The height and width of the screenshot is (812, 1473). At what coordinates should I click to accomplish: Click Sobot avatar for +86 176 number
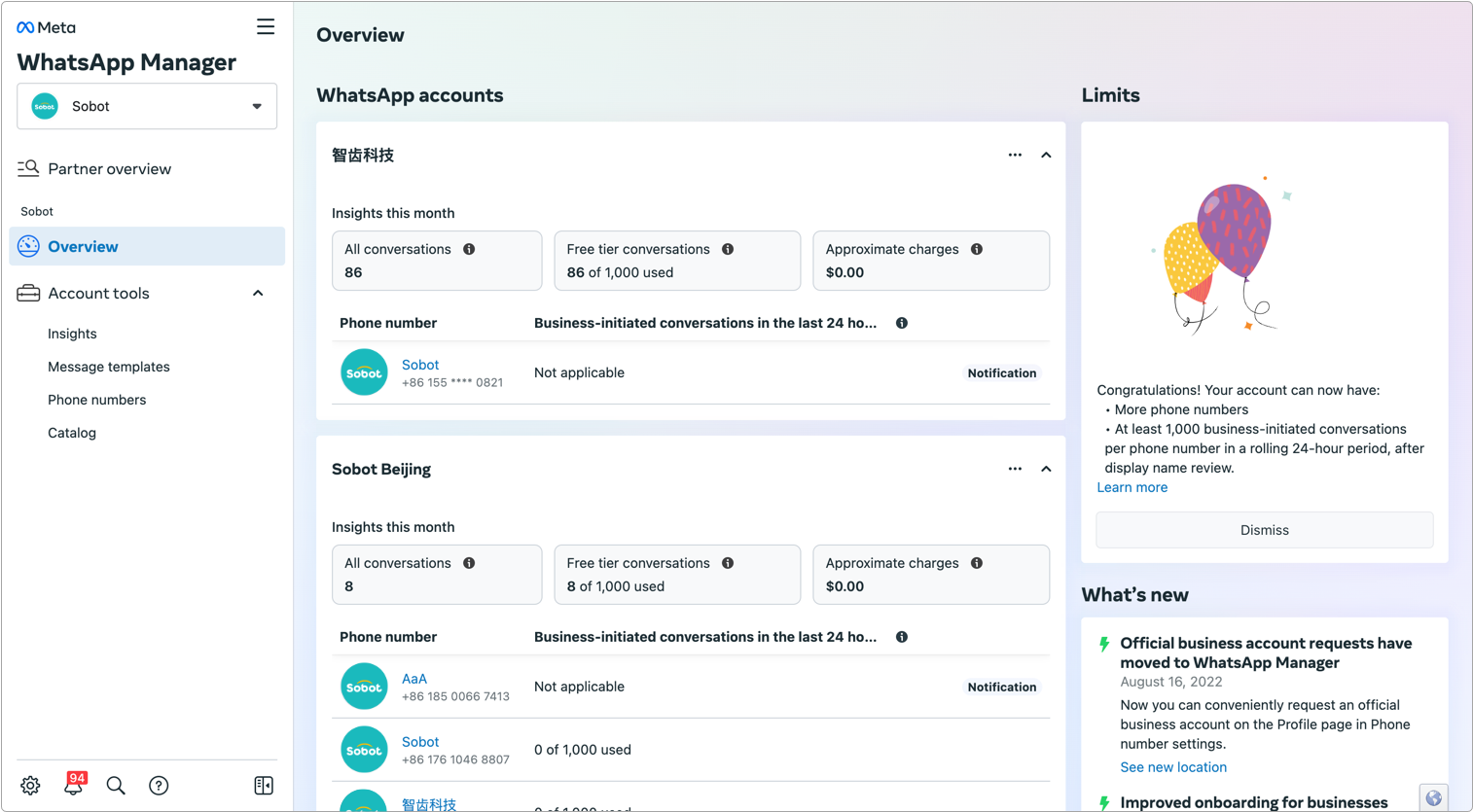click(x=364, y=750)
